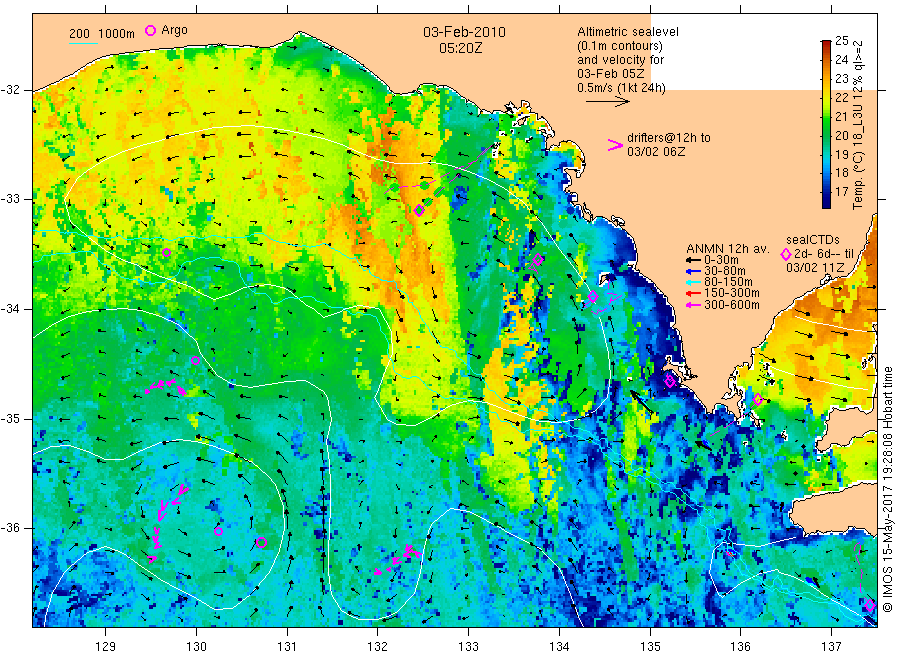Click the 17 label on the color bar
Screen dimensions: 900x660
tap(841, 192)
